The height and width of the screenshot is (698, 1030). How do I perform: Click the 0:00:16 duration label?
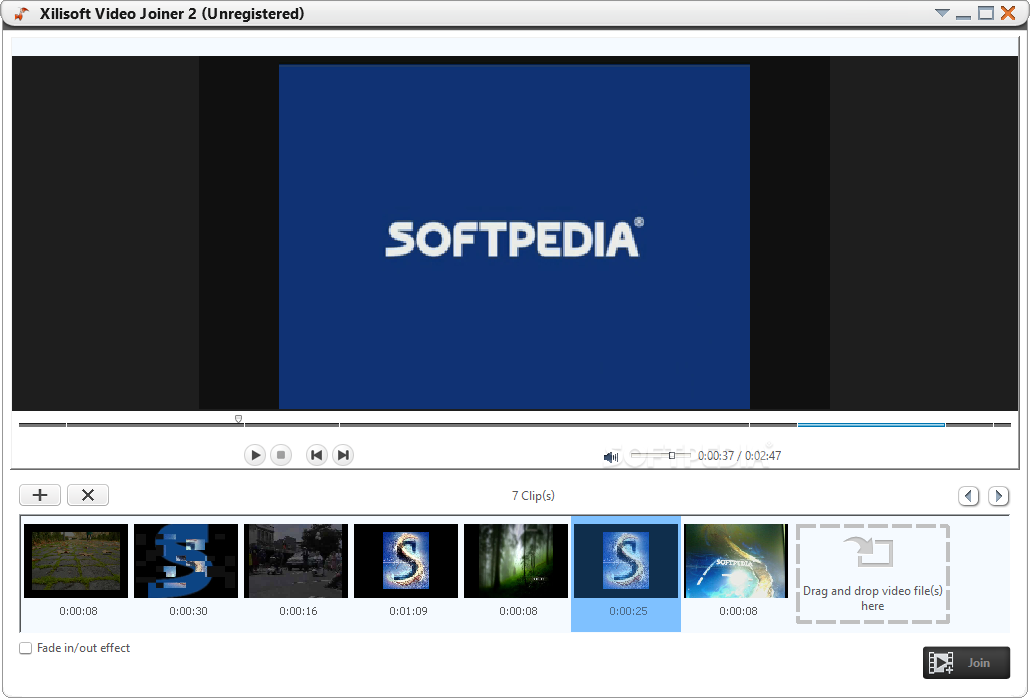point(298,611)
